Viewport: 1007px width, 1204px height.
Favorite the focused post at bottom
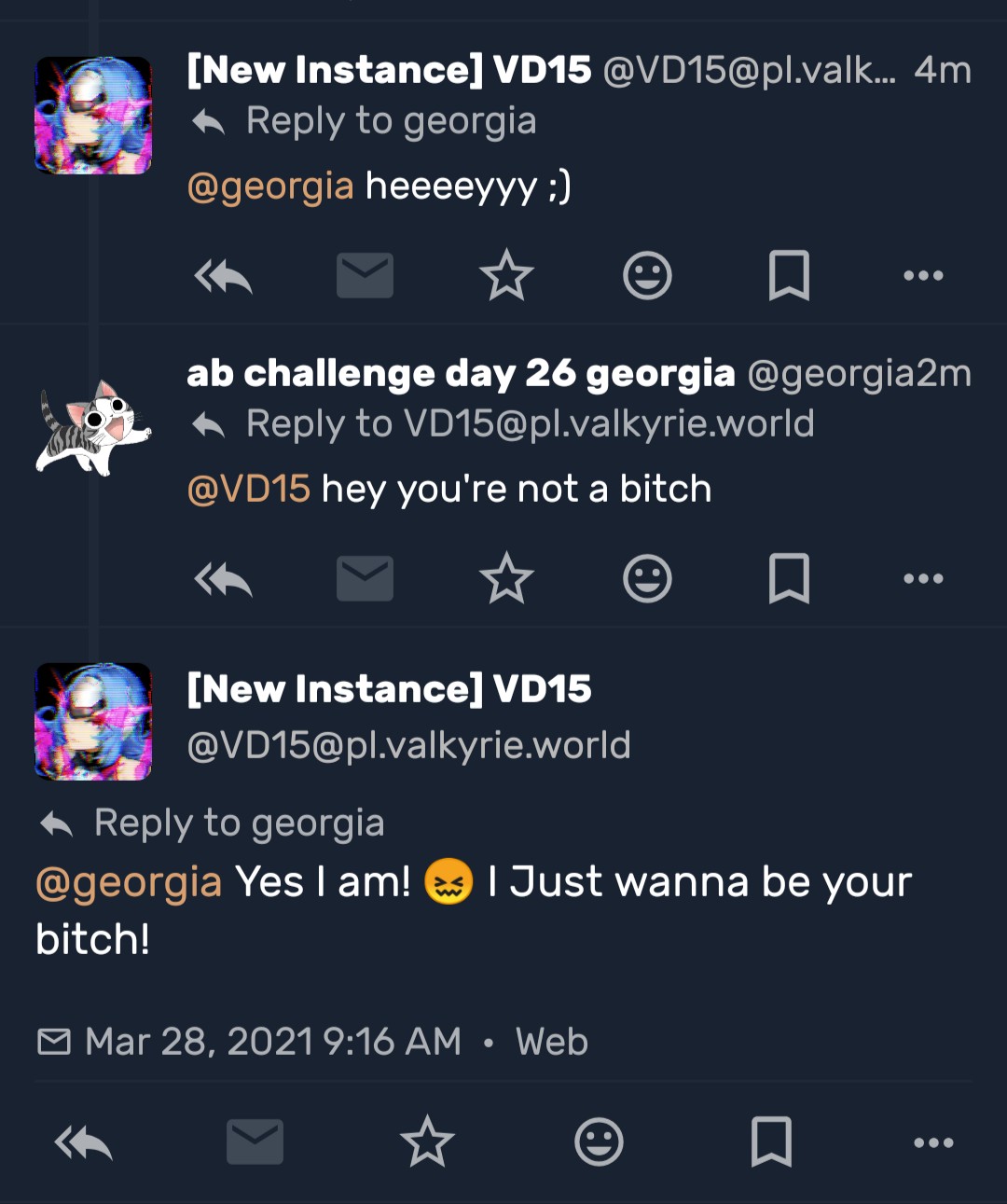point(427,1142)
